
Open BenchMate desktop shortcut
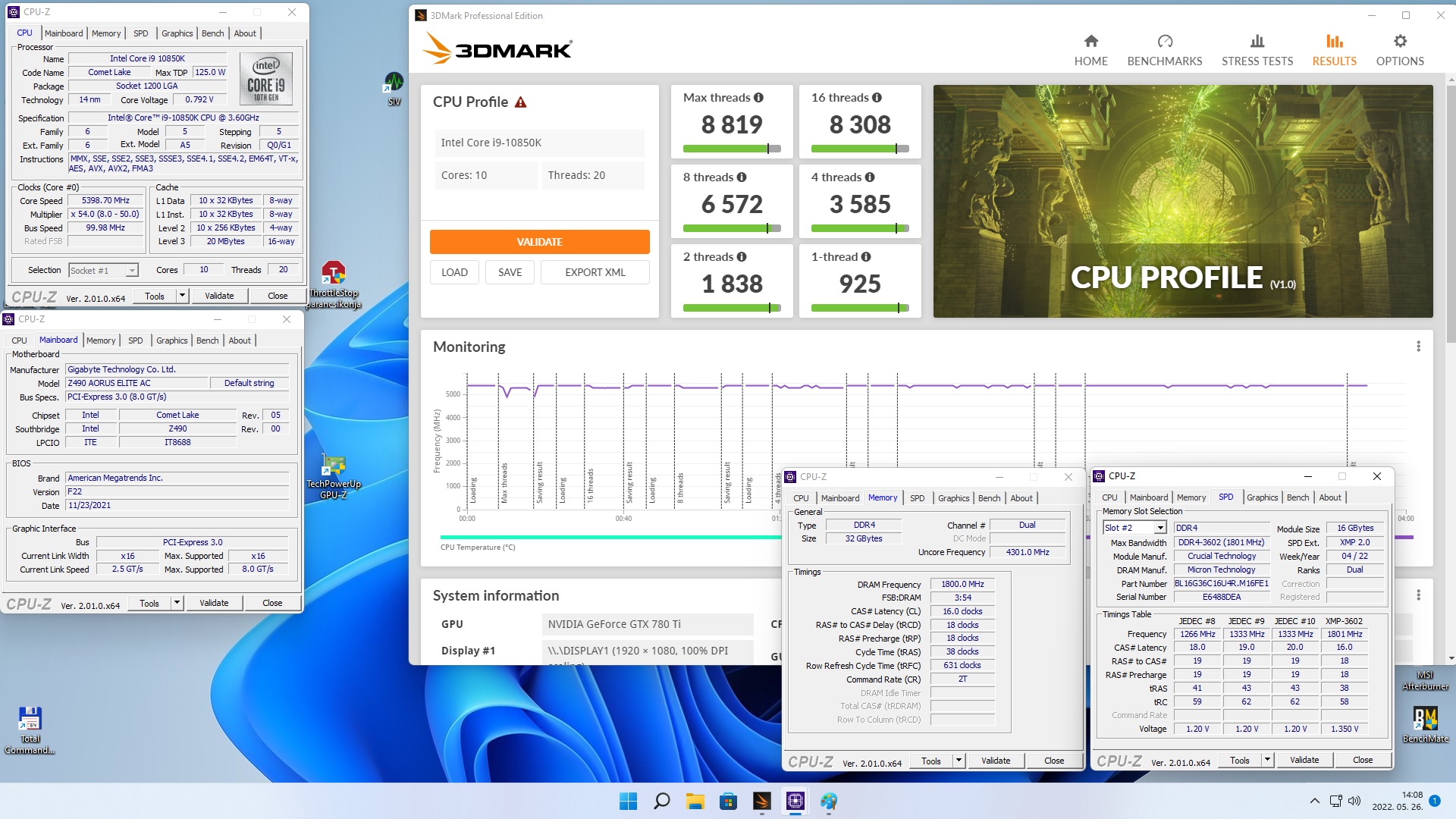(x=1426, y=724)
